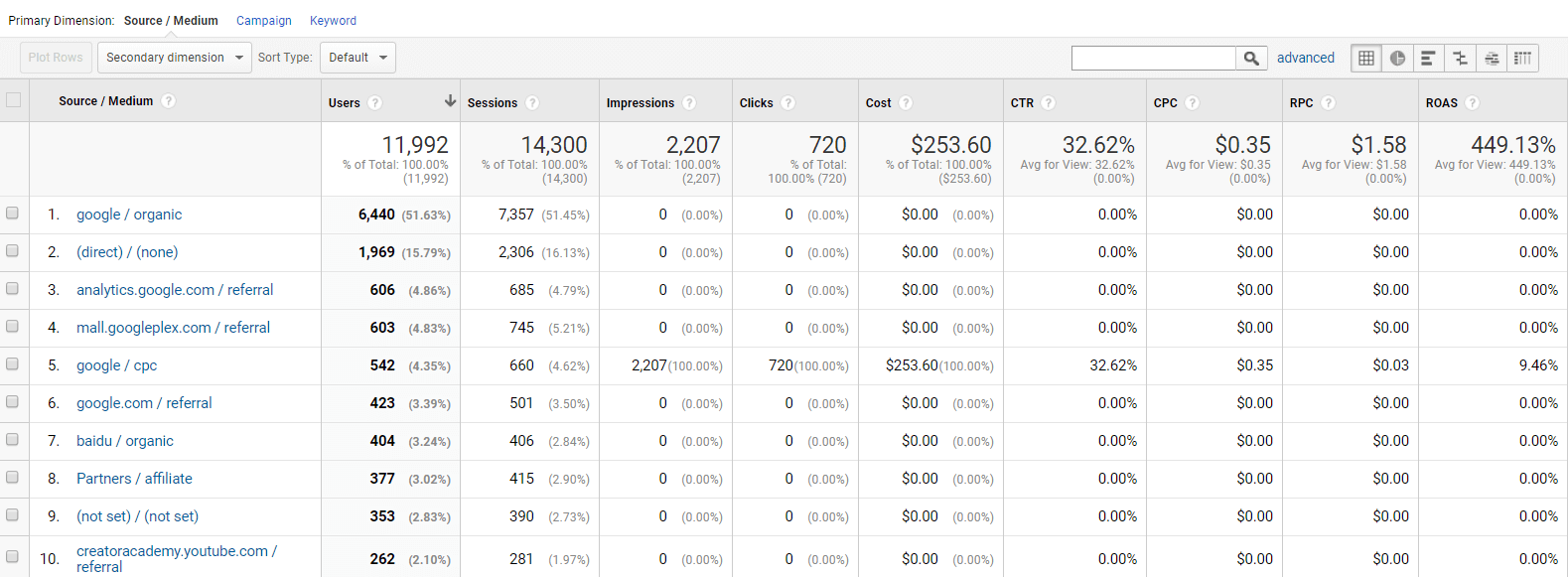Open mall.googleplex.com / referral link

tap(173, 328)
